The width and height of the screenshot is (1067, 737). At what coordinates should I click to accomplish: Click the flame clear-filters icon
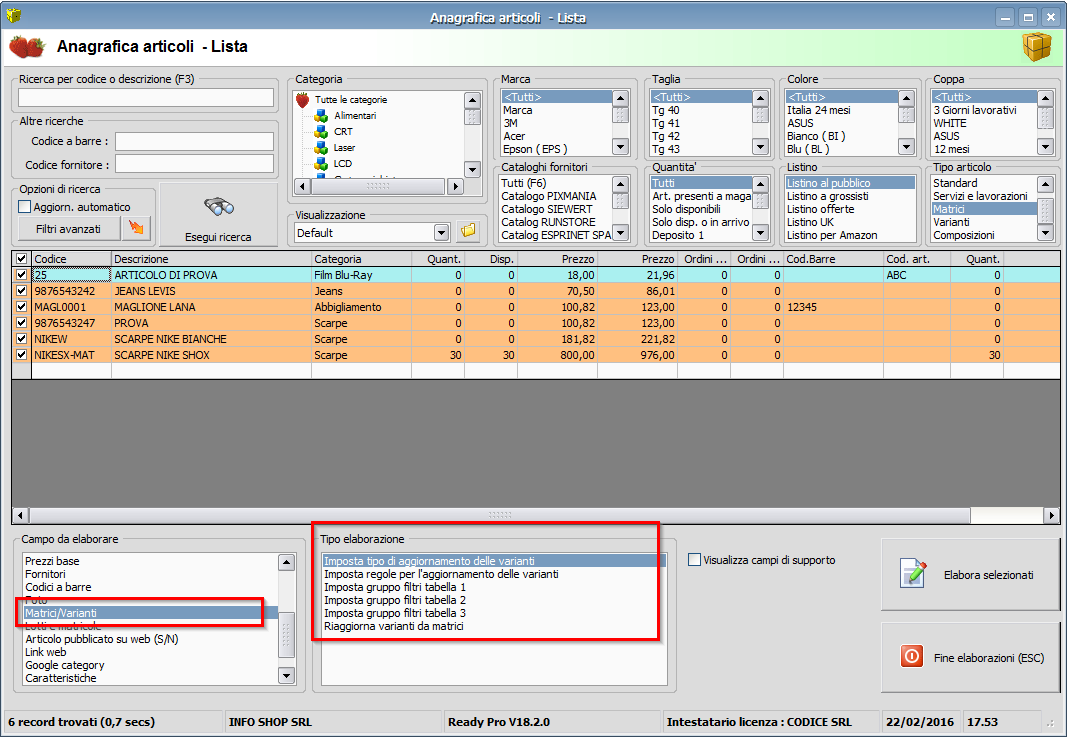137,229
